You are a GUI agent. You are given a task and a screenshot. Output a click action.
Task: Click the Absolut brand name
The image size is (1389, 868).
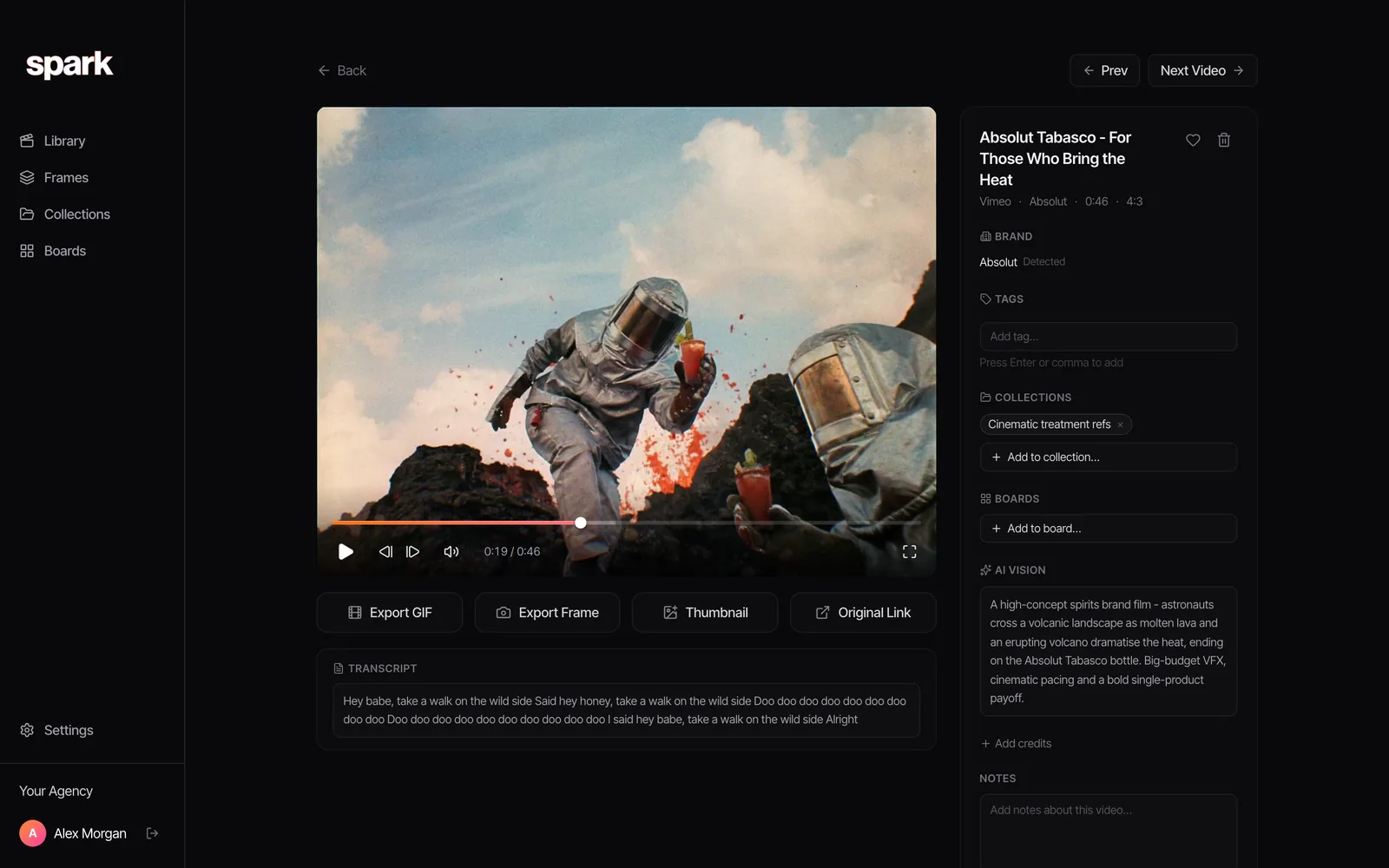(x=998, y=262)
